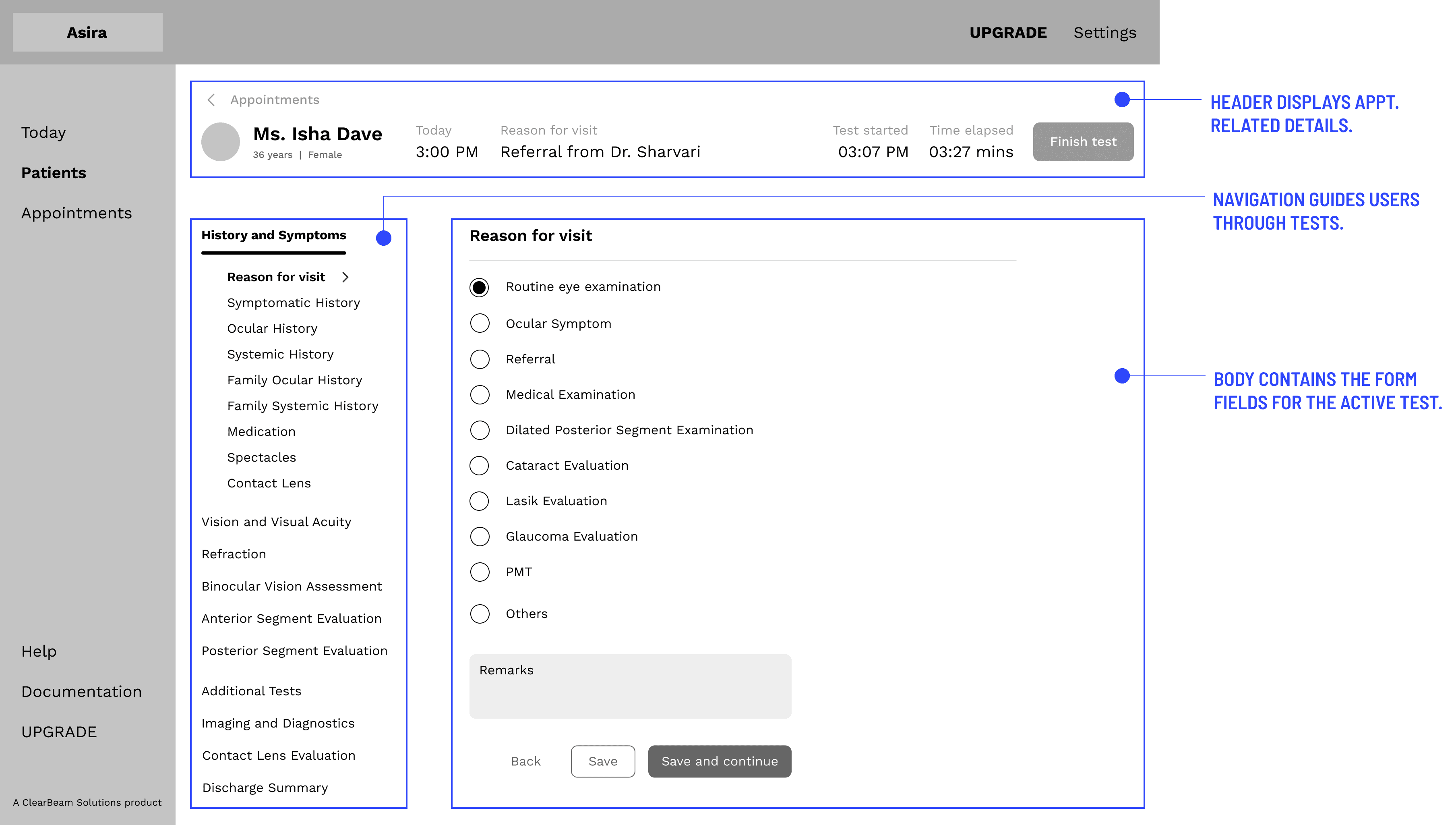Select the Others radio option
The height and width of the screenshot is (825, 1456).
pos(480,614)
